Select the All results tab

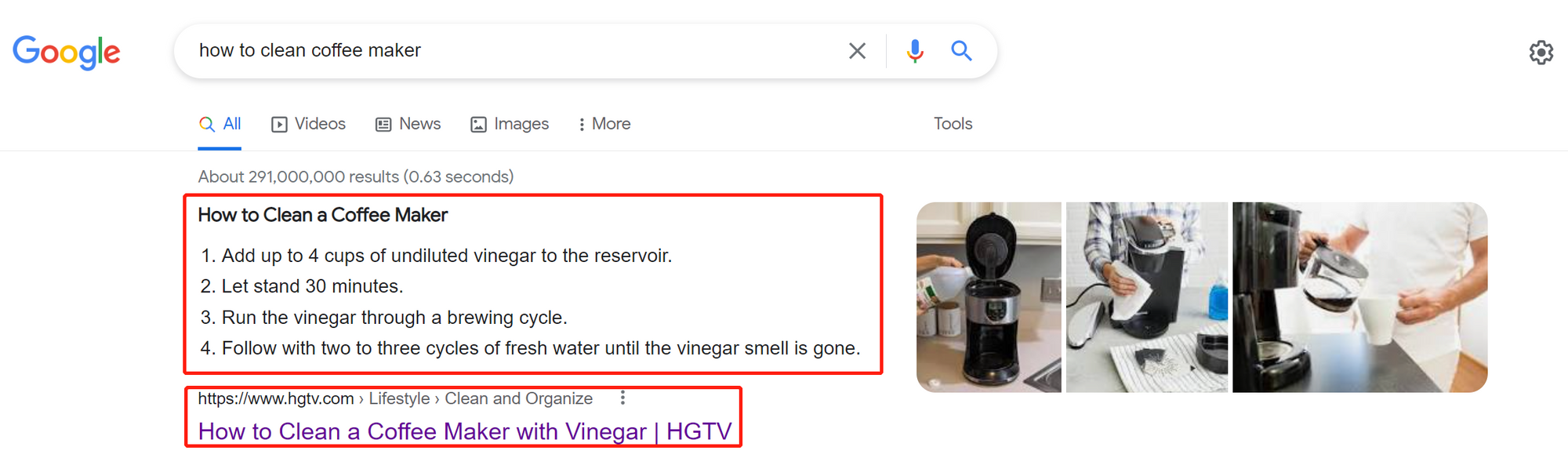coord(220,124)
